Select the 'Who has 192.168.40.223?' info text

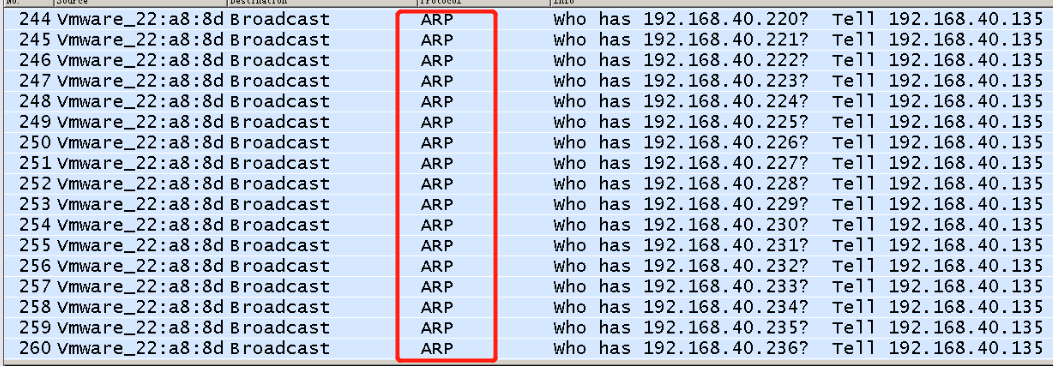680,81
